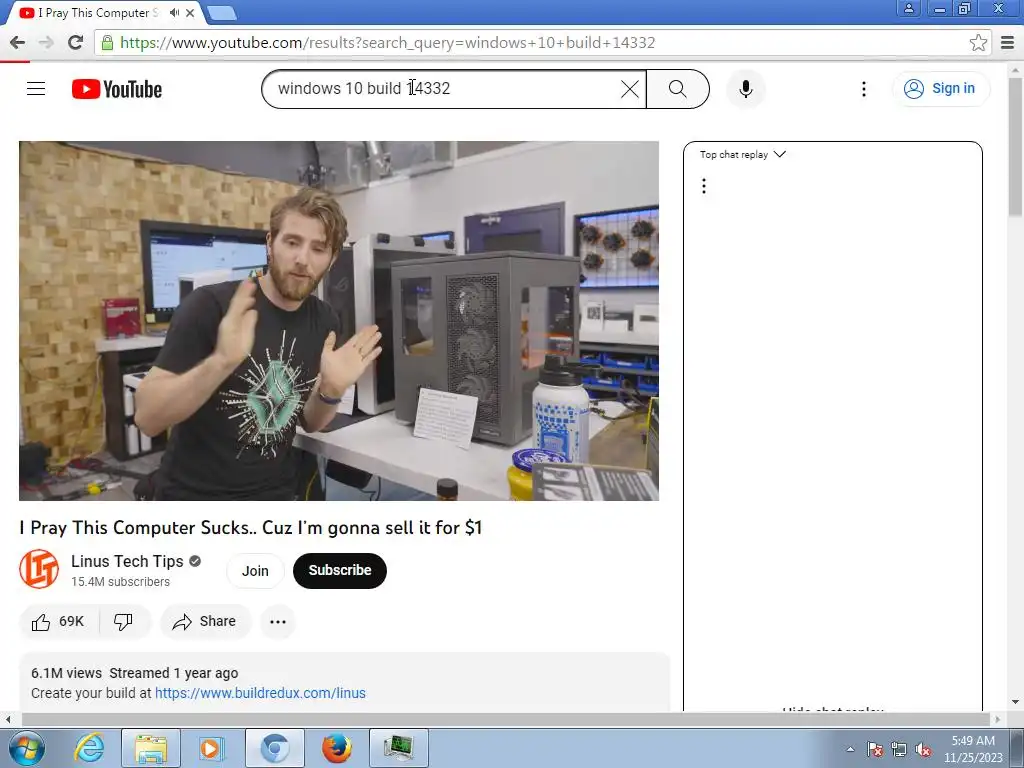Open the Chrome profile user button

[x=908, y=8]
